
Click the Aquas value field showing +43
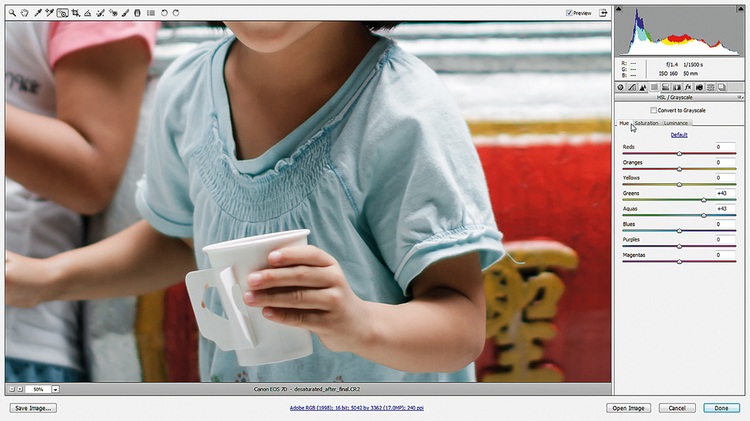click(x=725, y=209)
